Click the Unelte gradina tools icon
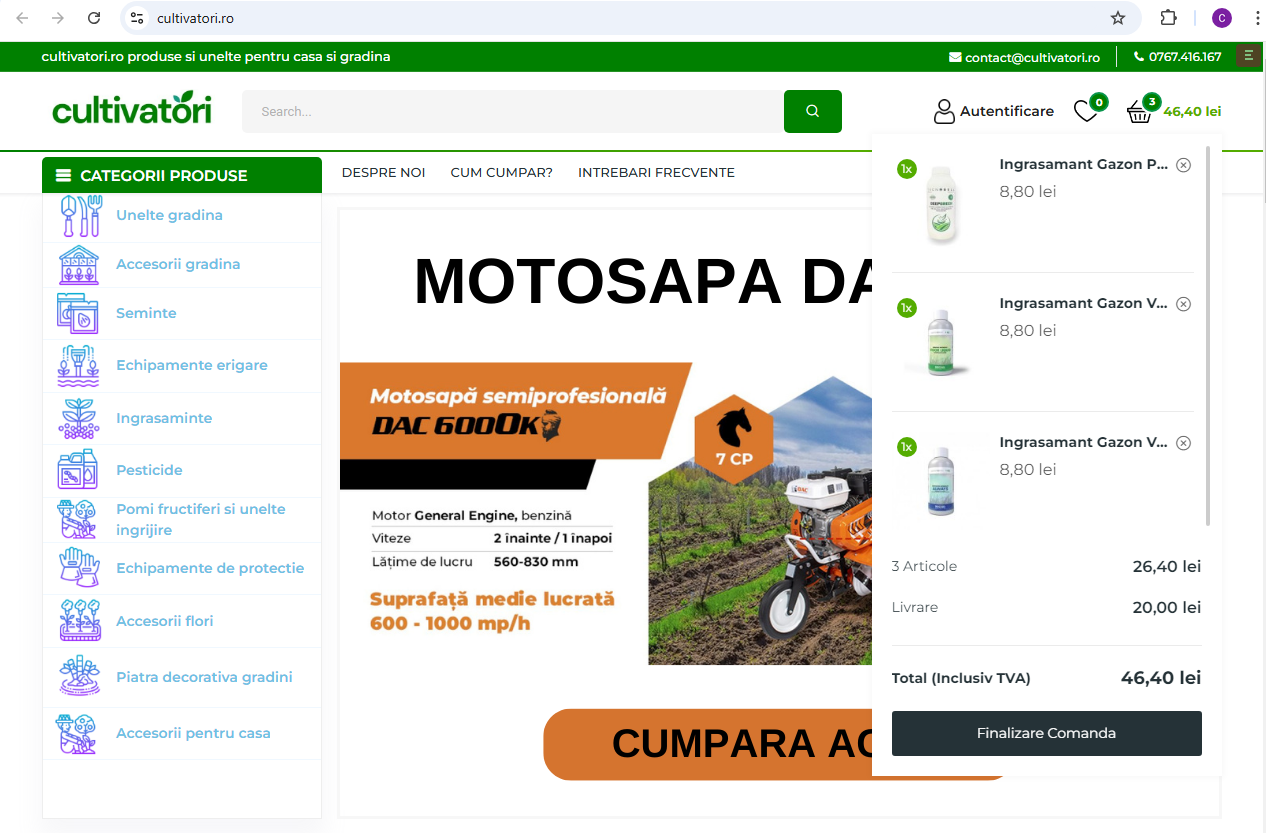Image resolution: width=1266 pixels, height=833 pixels. [80, 216]
